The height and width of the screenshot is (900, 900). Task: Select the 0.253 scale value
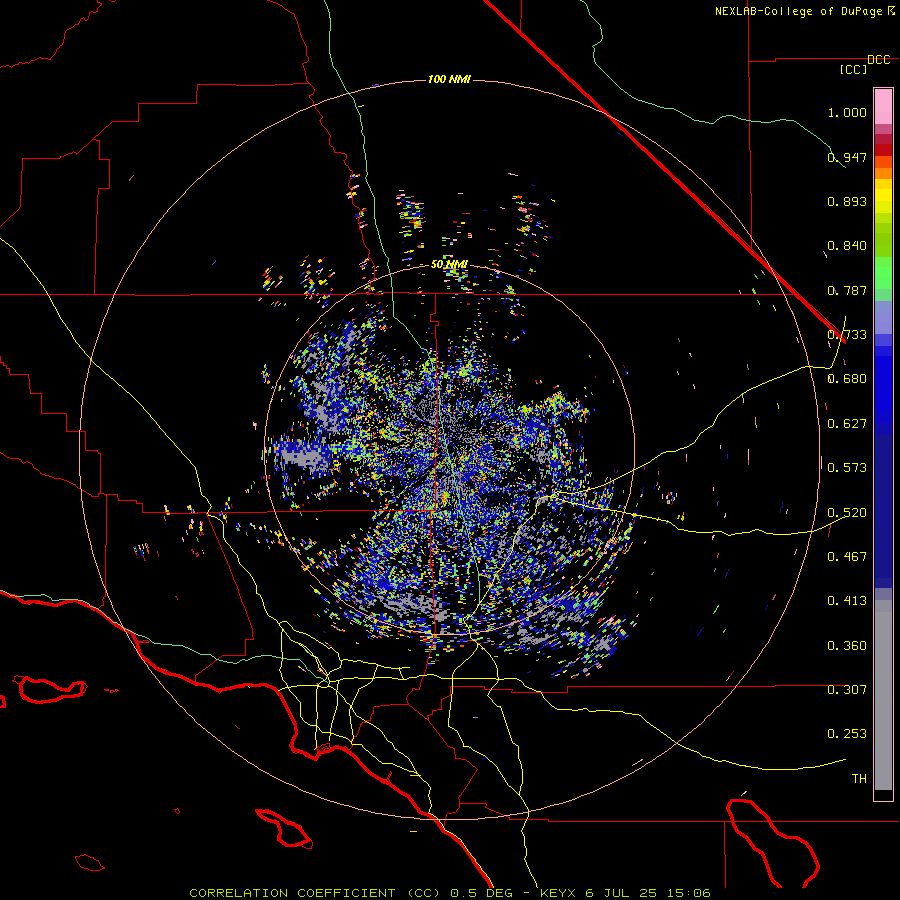(847, 734)
